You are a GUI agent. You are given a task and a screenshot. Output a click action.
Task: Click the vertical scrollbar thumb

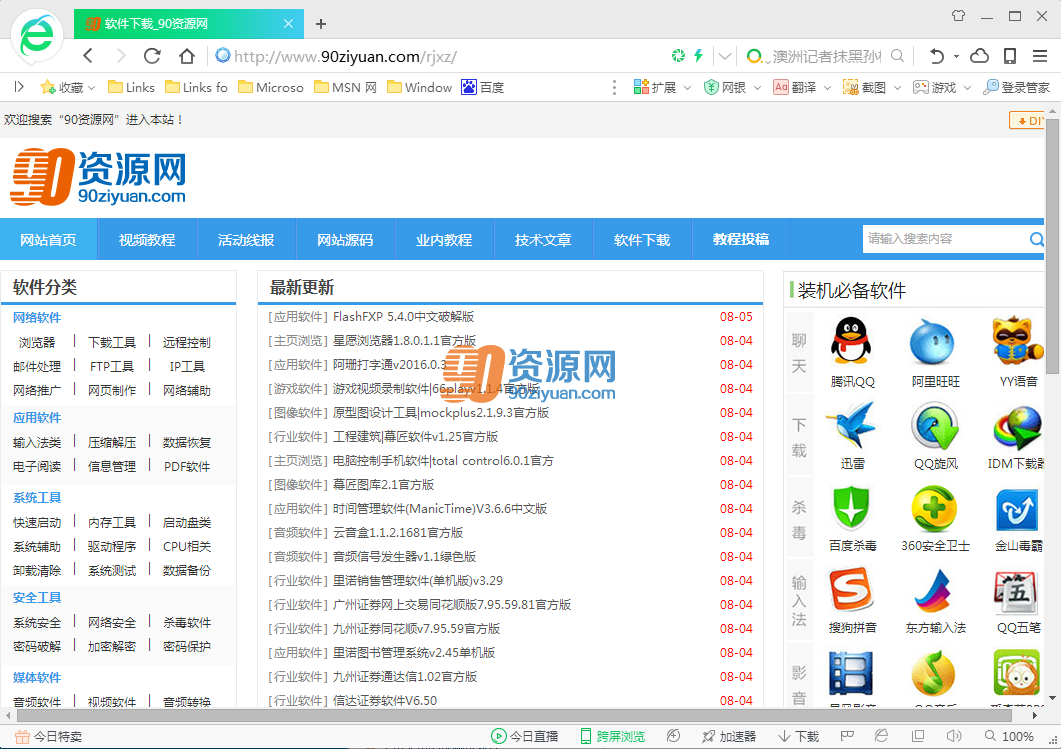tap(1052, 245)
